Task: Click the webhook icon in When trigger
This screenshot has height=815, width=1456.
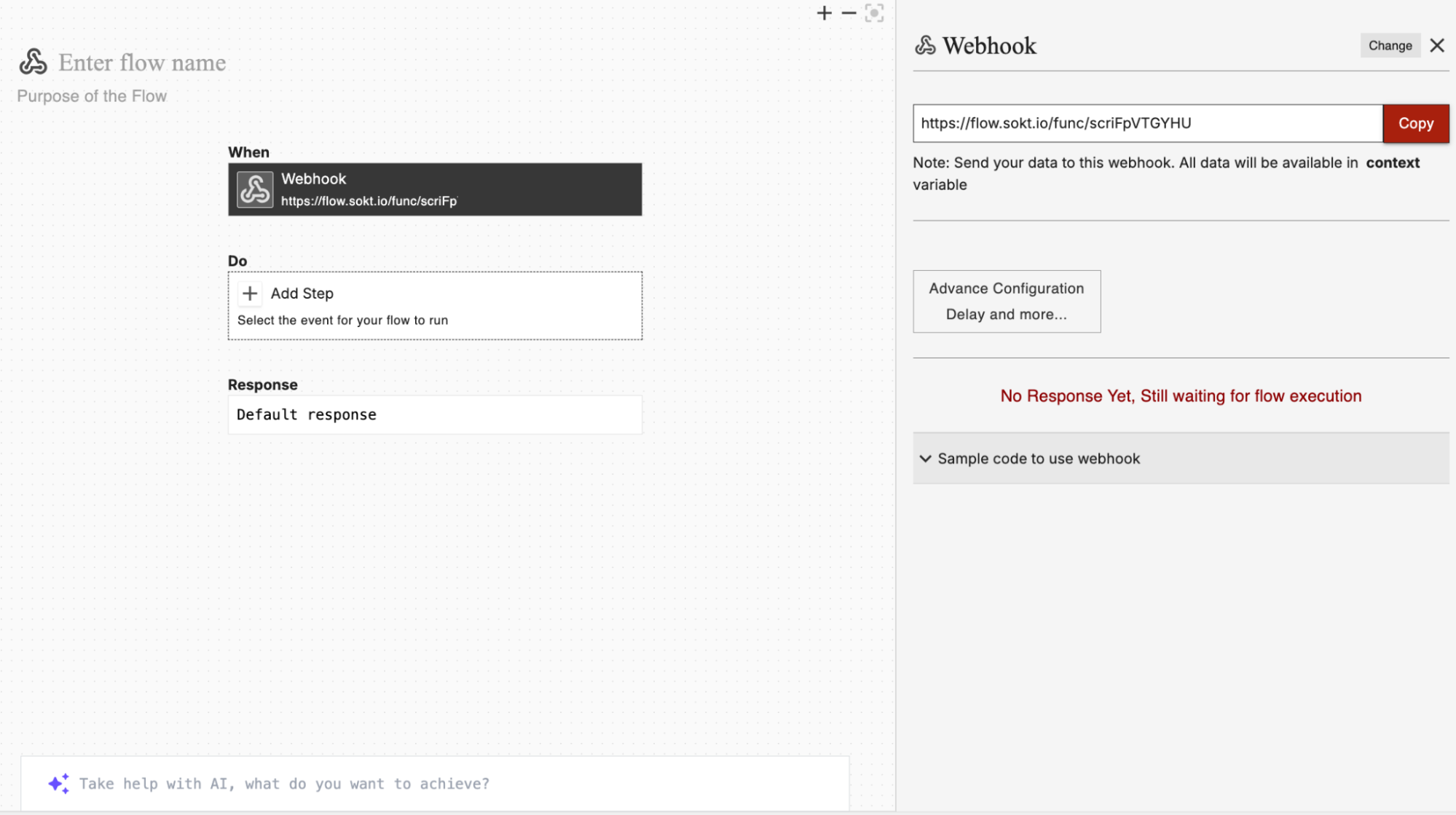Action: point(255,189)
